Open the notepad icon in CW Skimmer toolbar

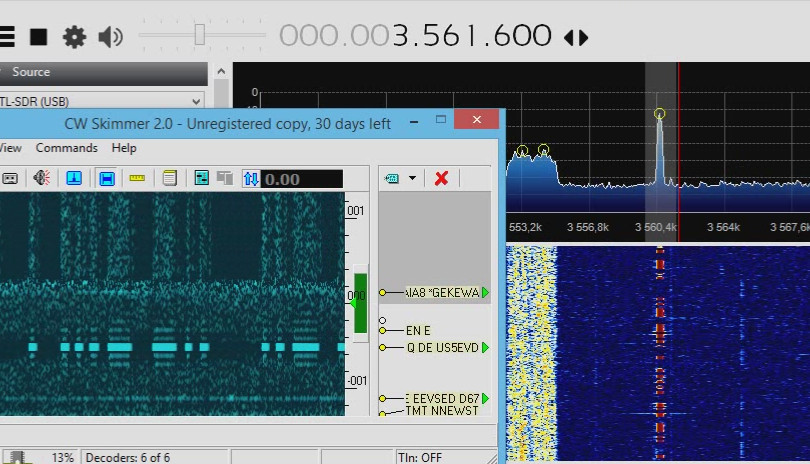169,178
